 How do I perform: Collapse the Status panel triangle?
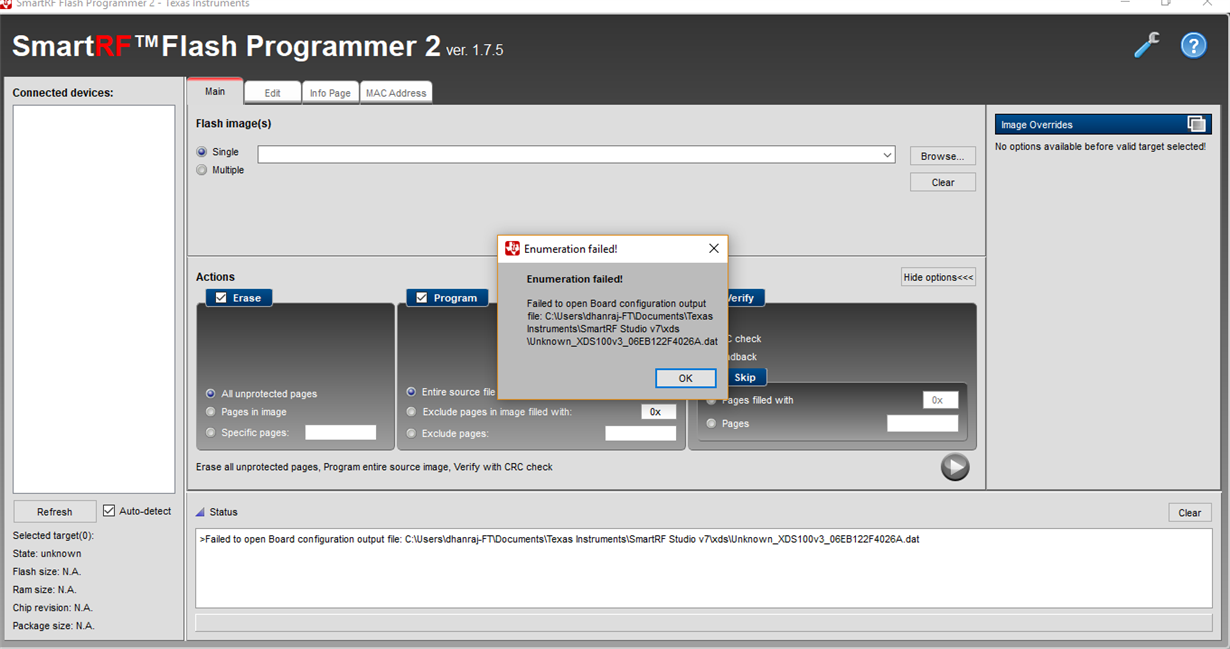[x=200, y=512]
